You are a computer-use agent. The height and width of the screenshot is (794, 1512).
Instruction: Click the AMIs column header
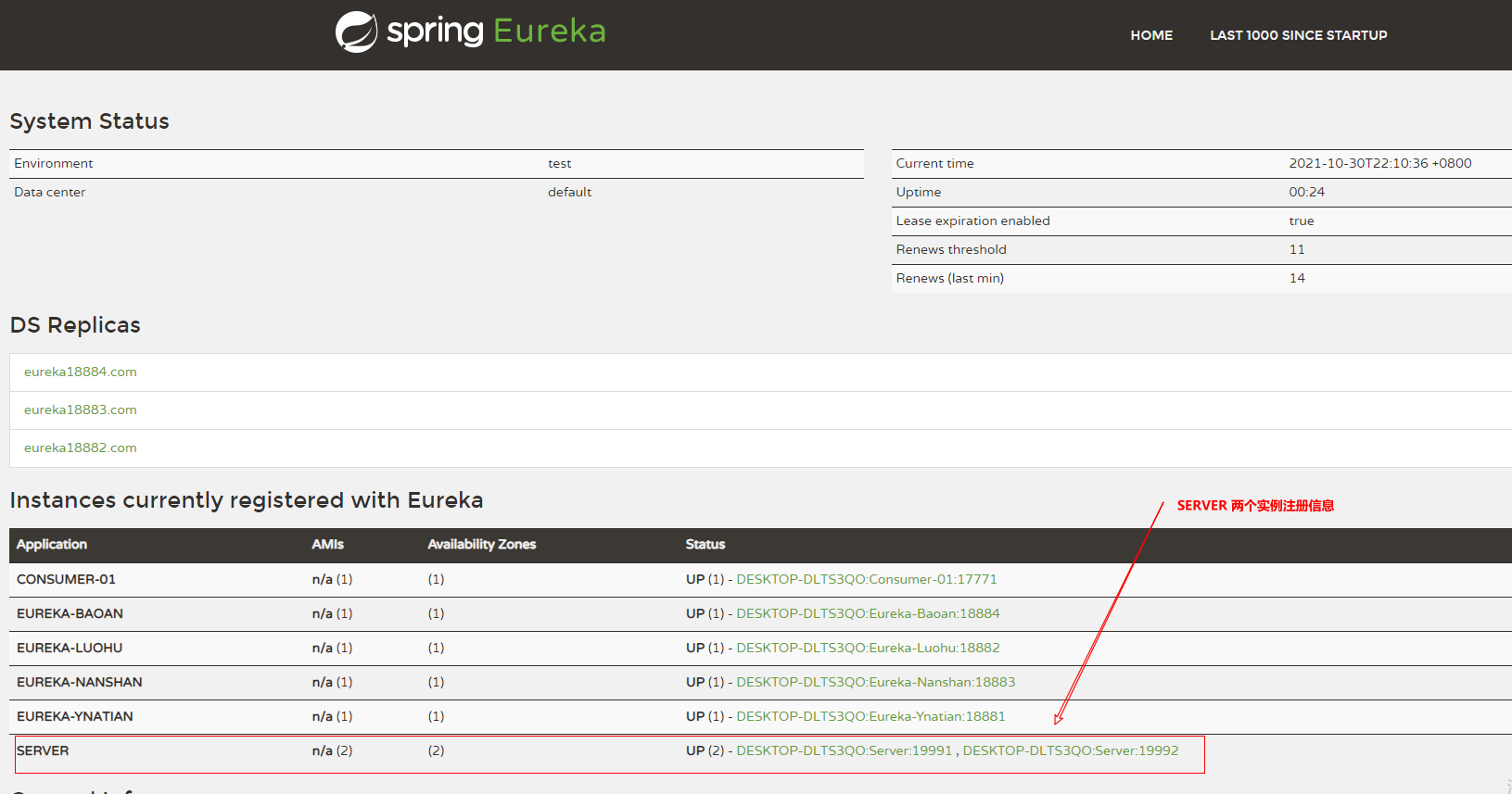328,545
